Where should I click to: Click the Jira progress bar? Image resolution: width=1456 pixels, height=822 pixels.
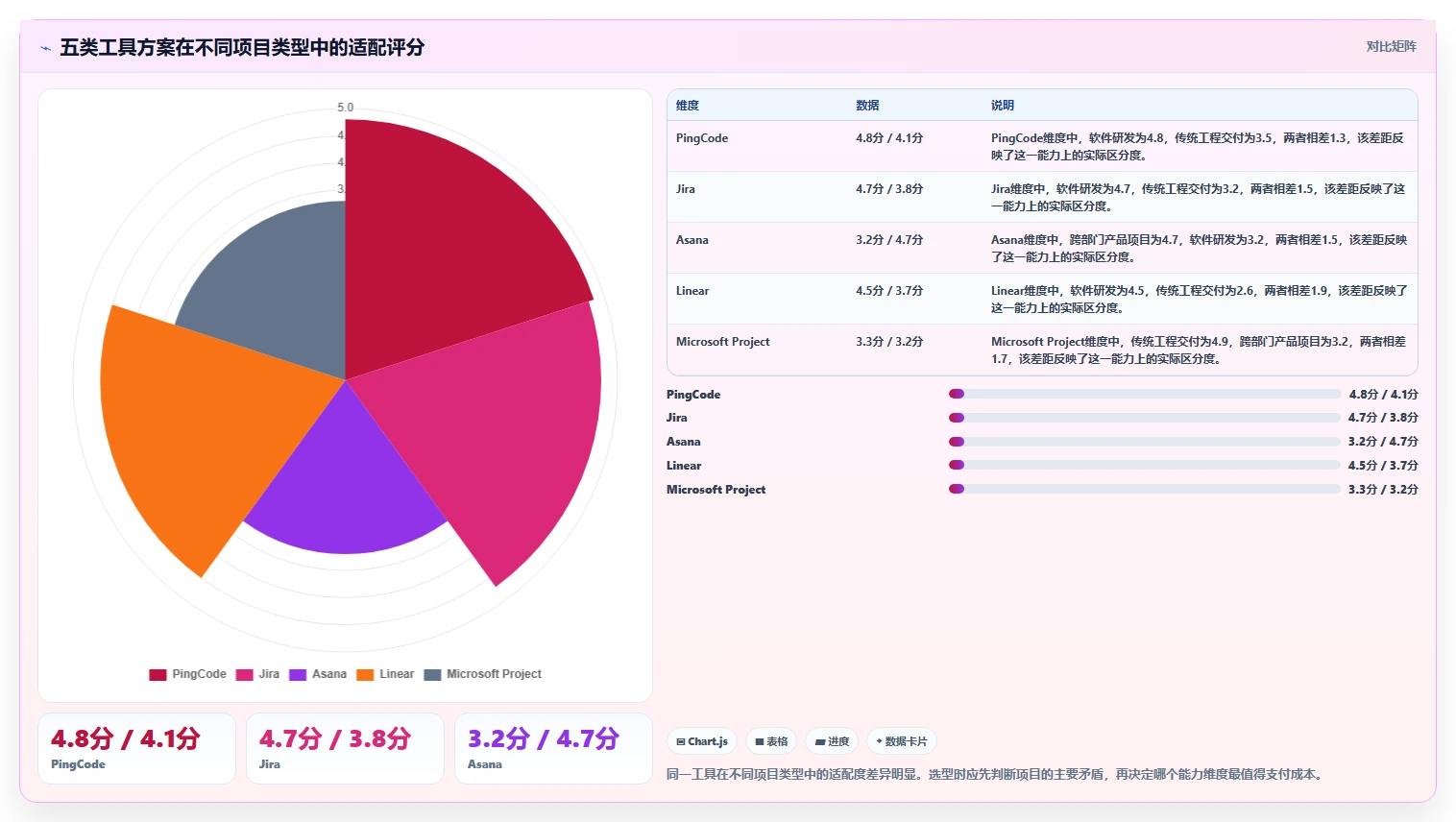point(1145,418)
